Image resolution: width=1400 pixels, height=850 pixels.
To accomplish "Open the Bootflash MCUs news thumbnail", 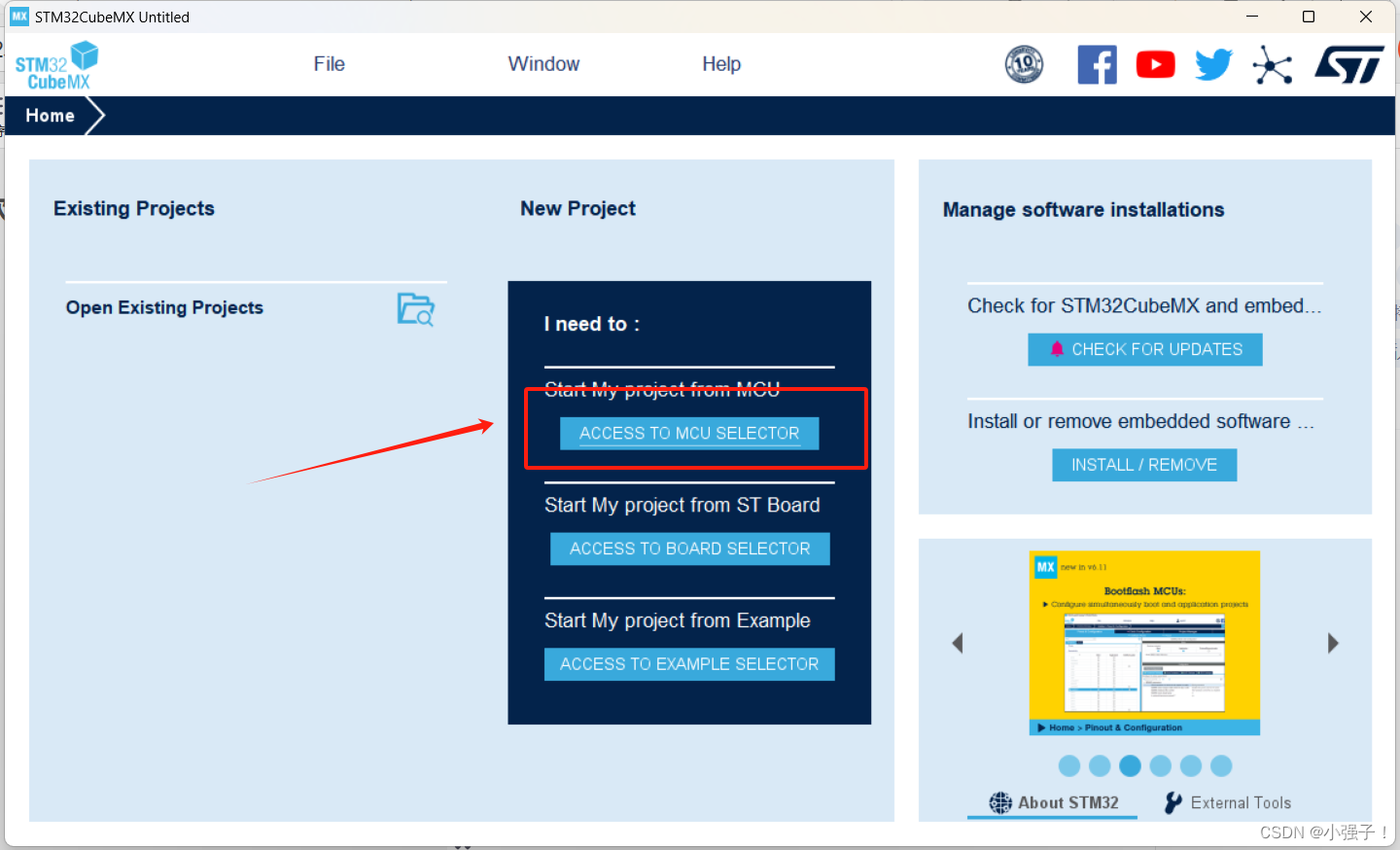I will click(1144, 643).
